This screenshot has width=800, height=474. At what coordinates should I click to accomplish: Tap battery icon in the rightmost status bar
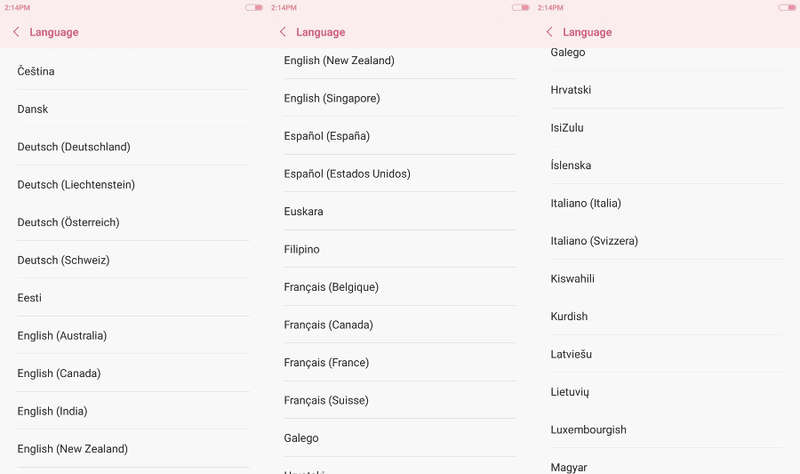[x=787, y=7]
